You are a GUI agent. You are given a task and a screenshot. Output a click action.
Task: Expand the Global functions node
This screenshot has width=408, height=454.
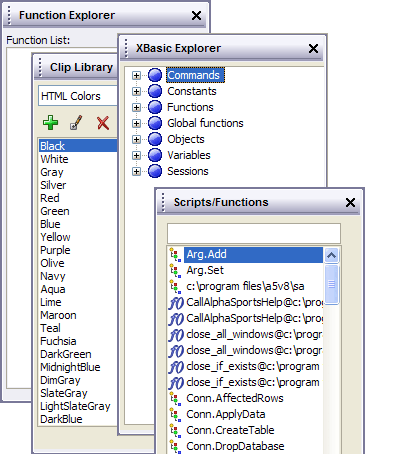(136, 123)
